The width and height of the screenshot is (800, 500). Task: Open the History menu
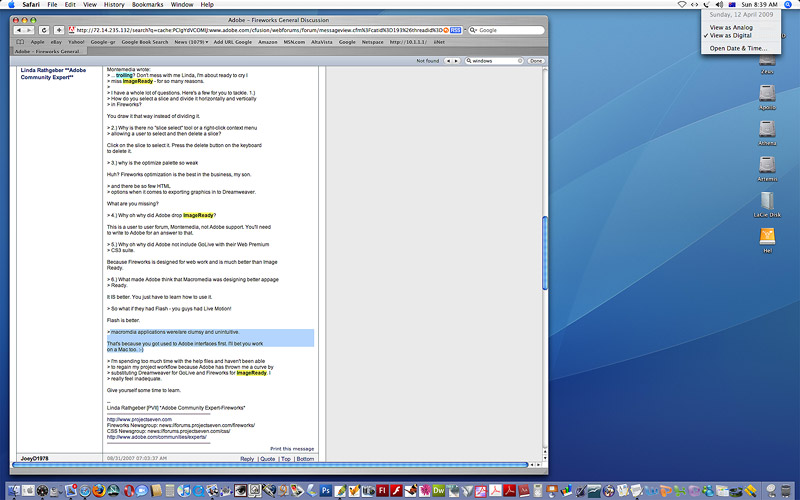(x=114, y=5)
